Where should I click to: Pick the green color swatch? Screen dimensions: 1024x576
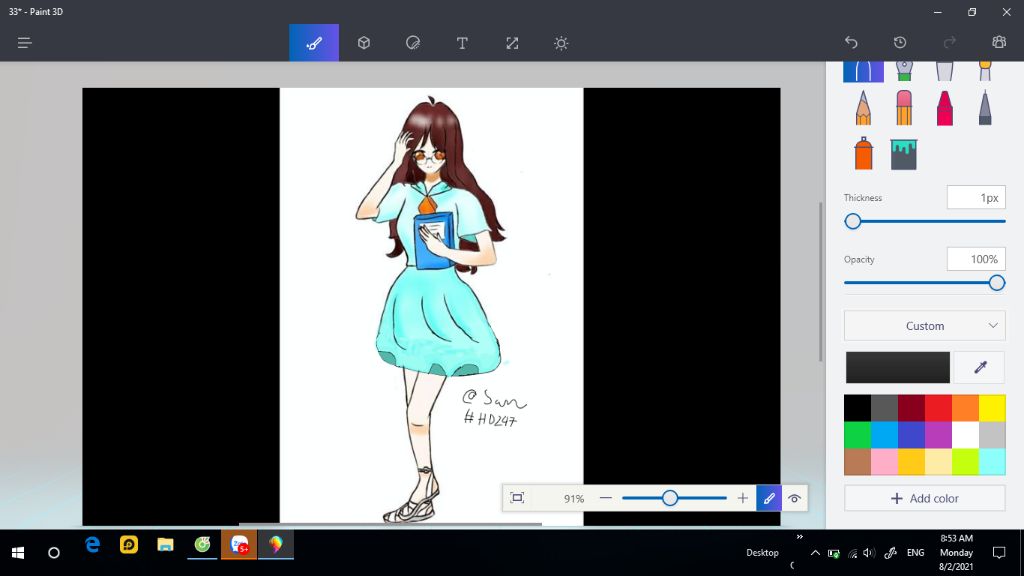click(x=857, y=435)
